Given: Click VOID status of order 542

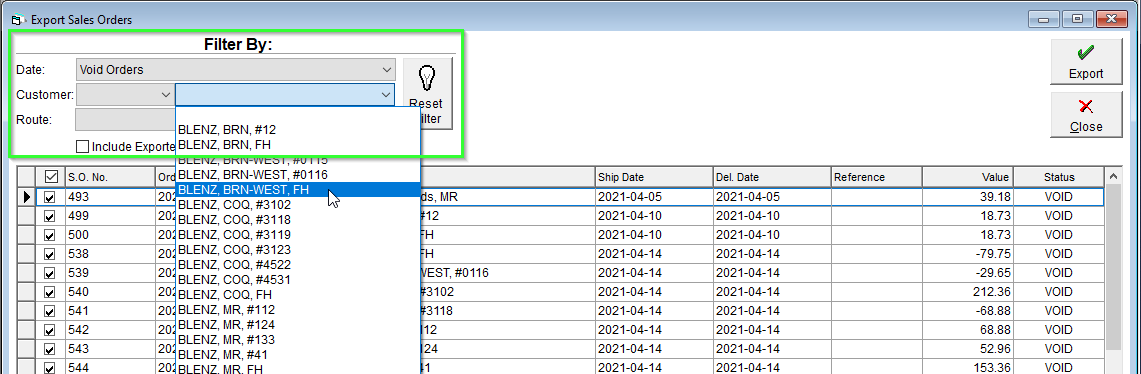Looking at the screenshot, I should click(1058, 330).
